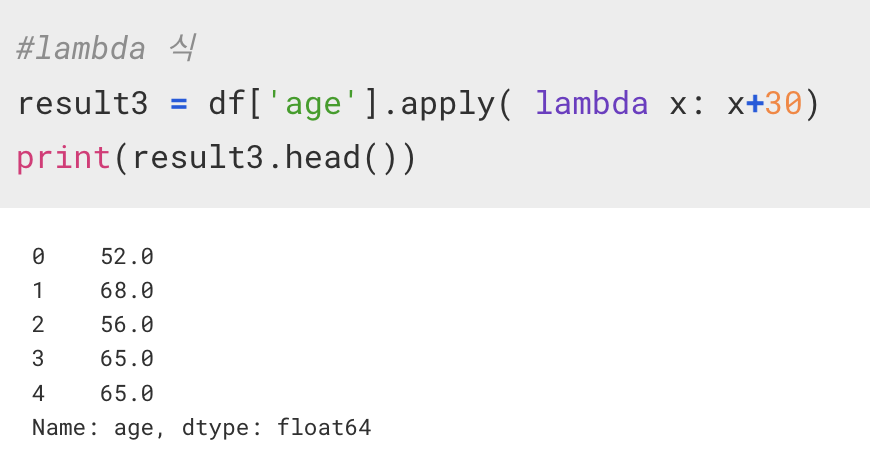Click the blue plus operator before 30
This screenshot has width=870, height=468.
pos(755,104)
